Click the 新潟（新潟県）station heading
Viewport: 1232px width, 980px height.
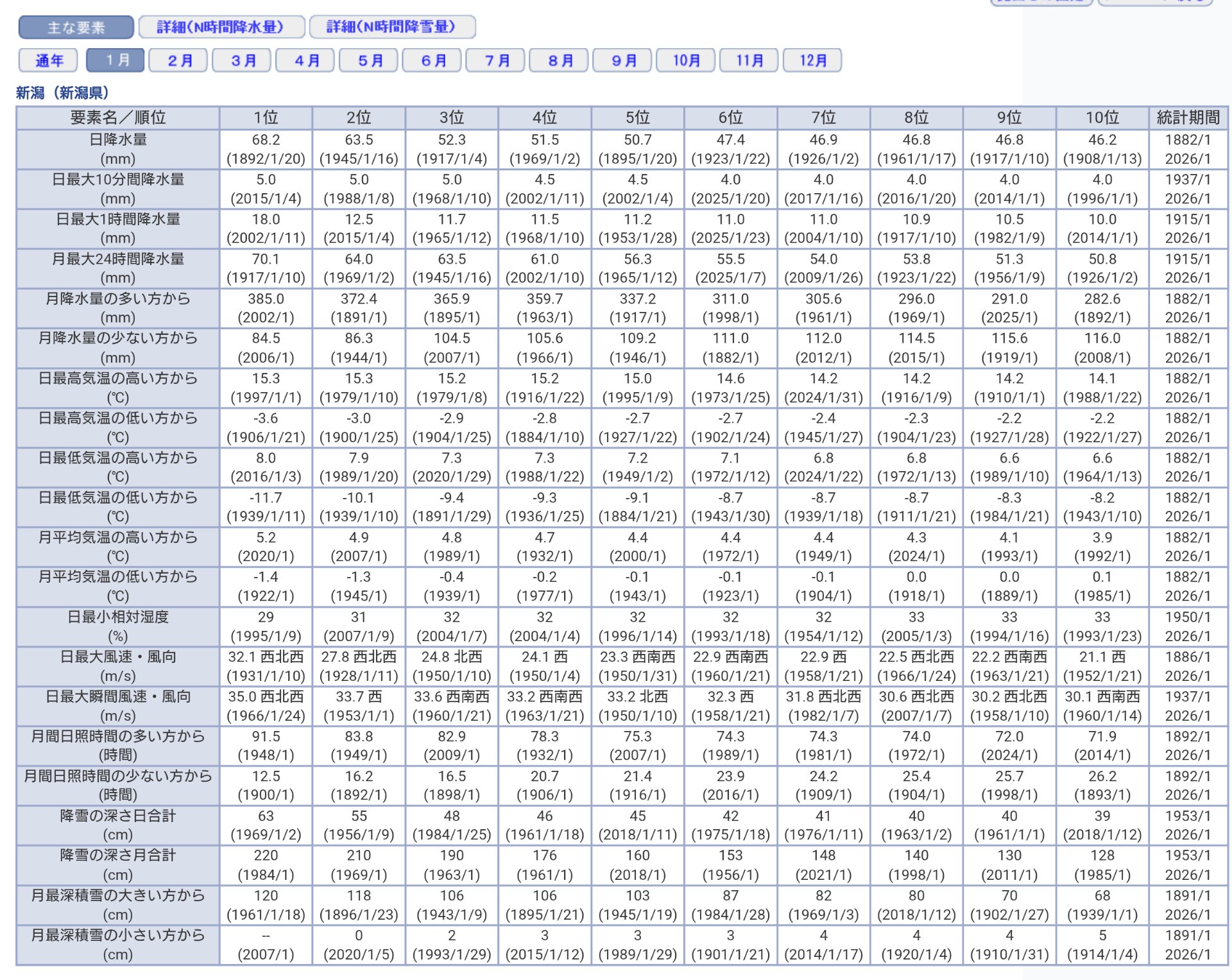tap(62, 93)
